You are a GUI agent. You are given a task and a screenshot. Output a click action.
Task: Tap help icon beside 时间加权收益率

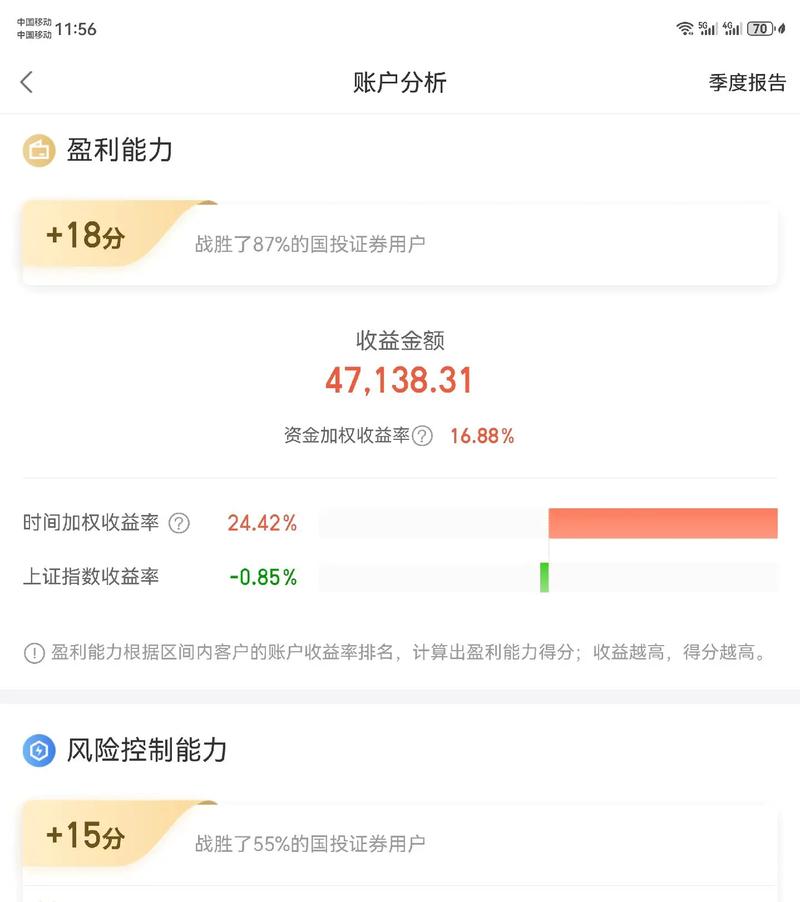pyautogui.click(x=179, y=523)
